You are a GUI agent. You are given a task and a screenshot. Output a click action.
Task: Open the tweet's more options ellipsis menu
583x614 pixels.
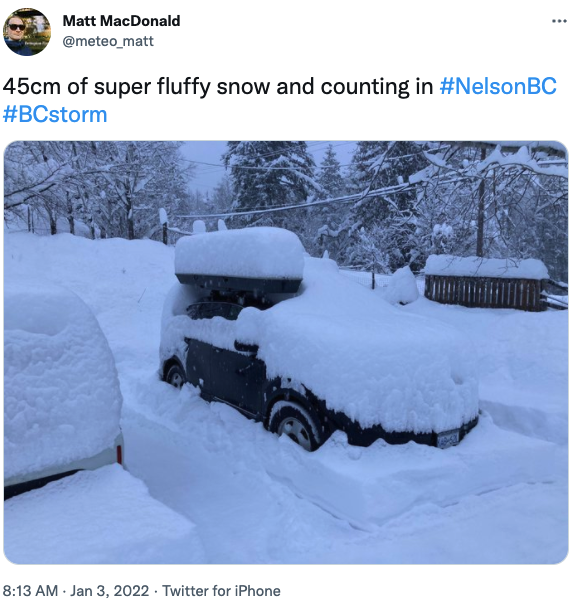coord(559,21)
